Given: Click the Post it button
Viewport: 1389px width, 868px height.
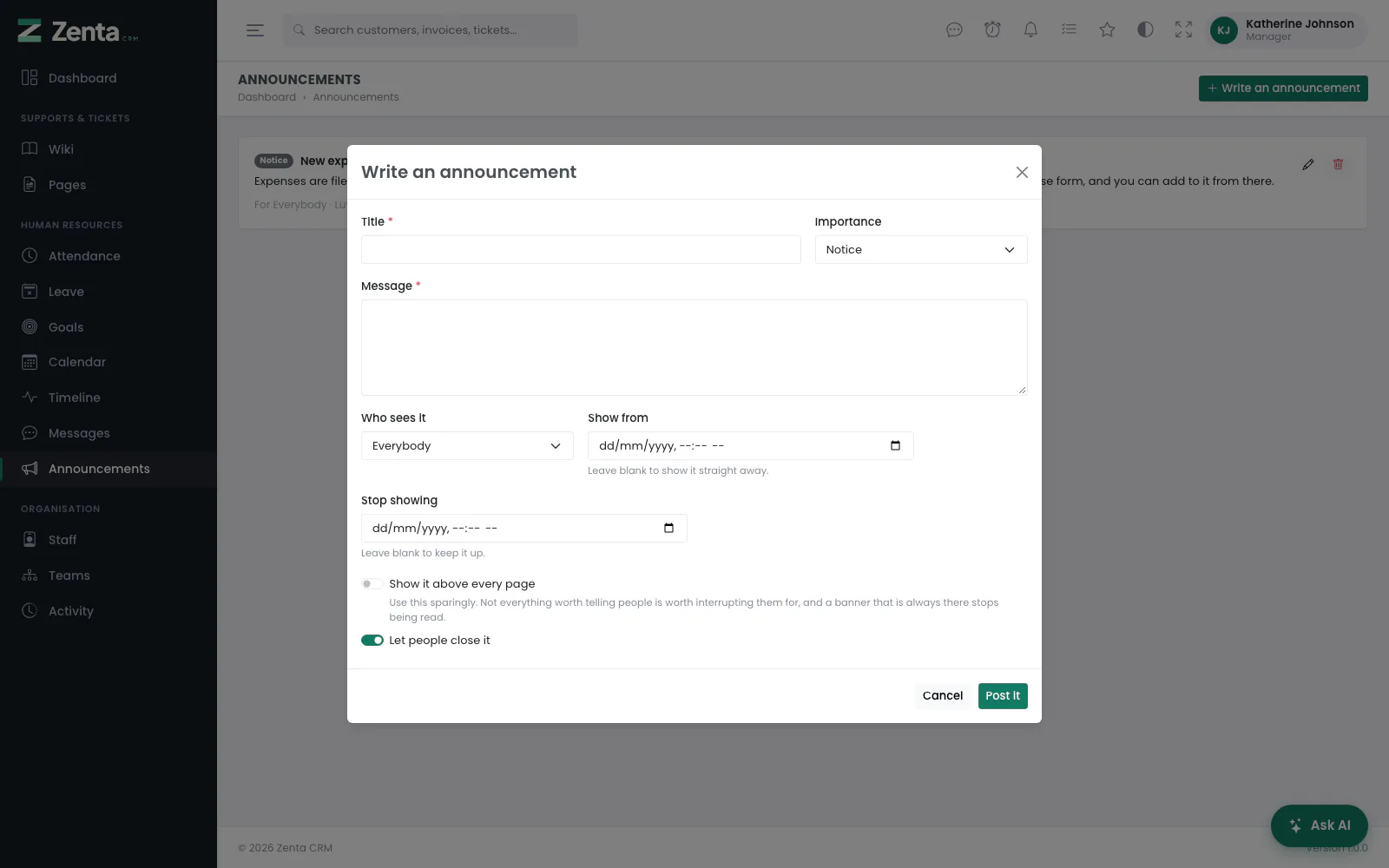Looking at the screenshot, I should tap(1003, 696).
